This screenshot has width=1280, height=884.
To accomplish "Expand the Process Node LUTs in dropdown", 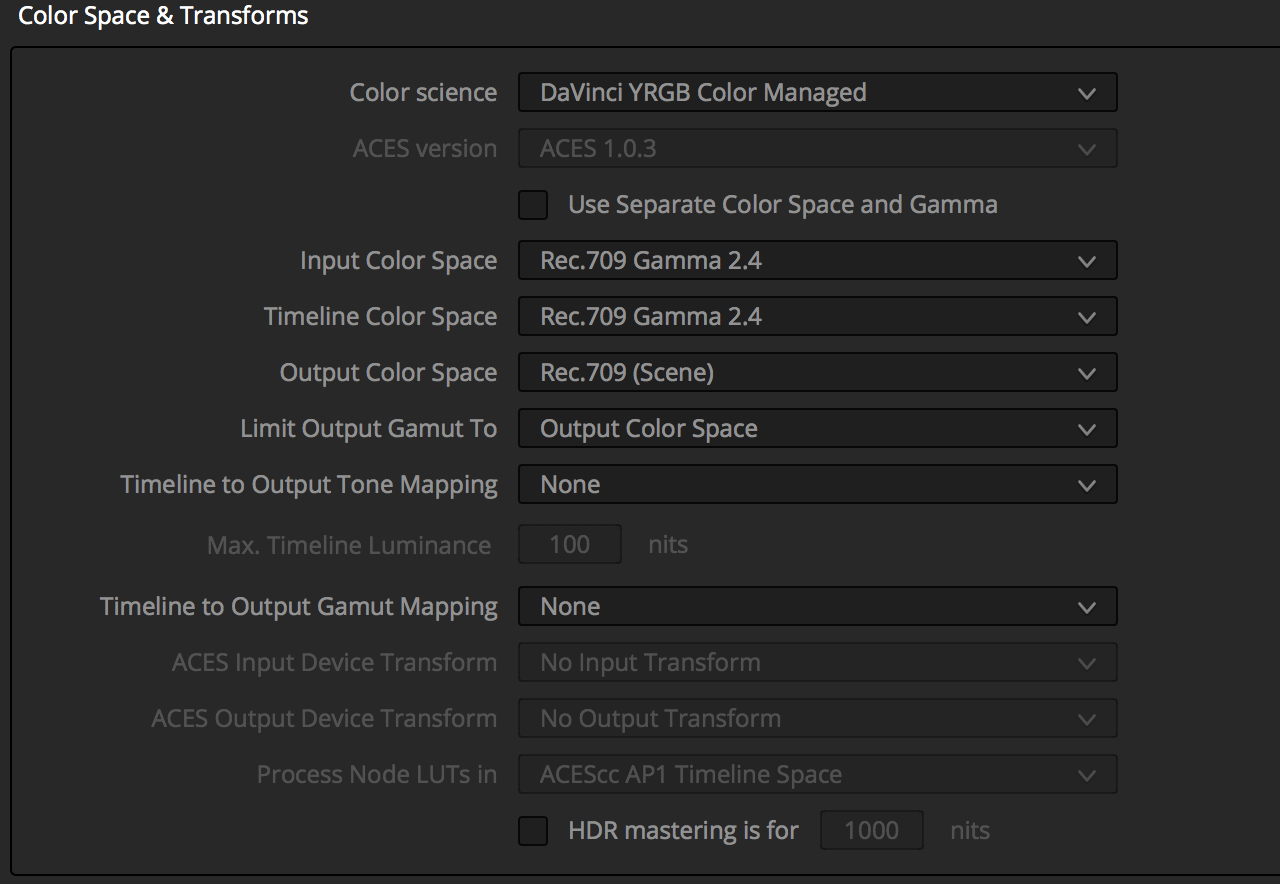I will [x=817, y=774].
